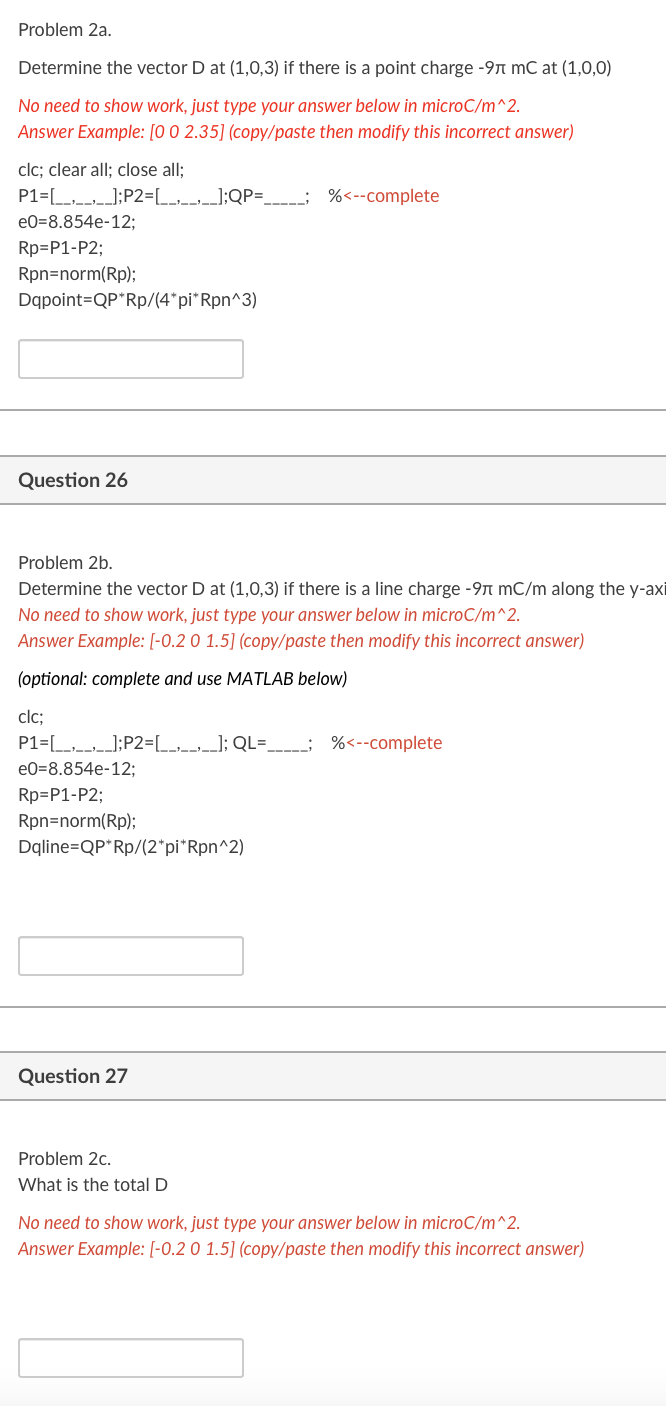The image size is (666, 1406).
Task: Click the MATLAB line Dqline=QP*Rp/(2*pi*Rpn^2)
Action: pyautogui.click(x=131, y=846)
